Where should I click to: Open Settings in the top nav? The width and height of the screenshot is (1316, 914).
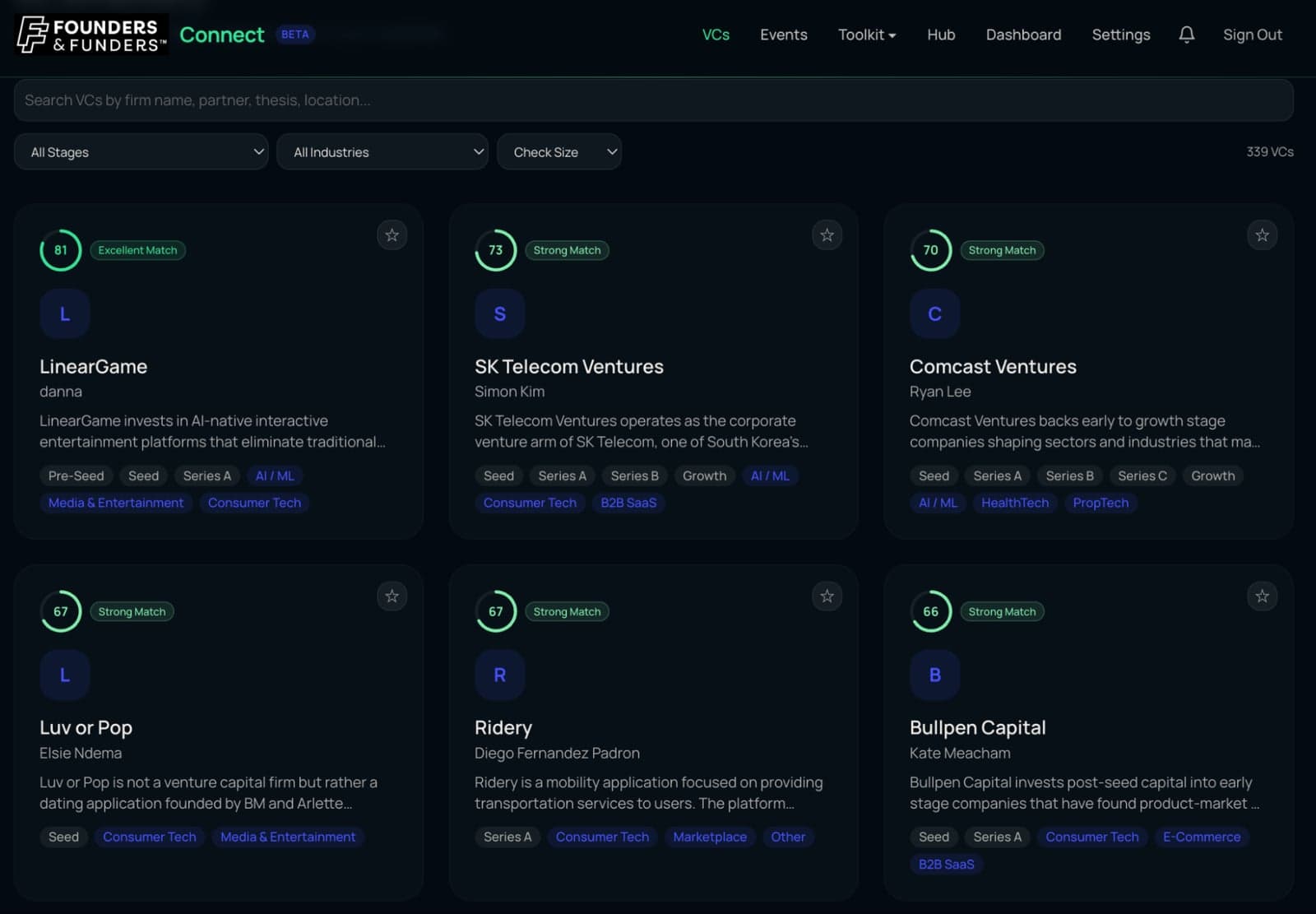[x=1121, y=35]
